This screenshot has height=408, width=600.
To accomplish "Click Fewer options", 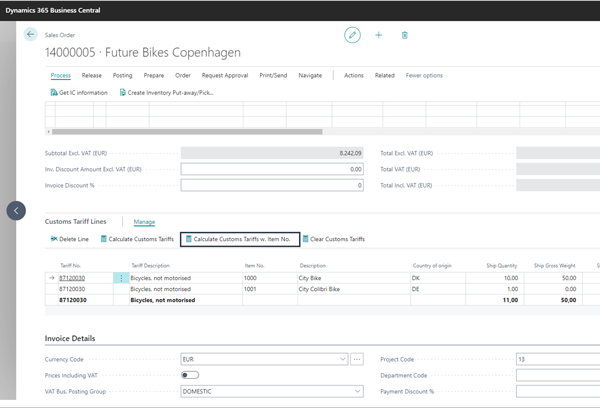I will (x=424, y=75).
